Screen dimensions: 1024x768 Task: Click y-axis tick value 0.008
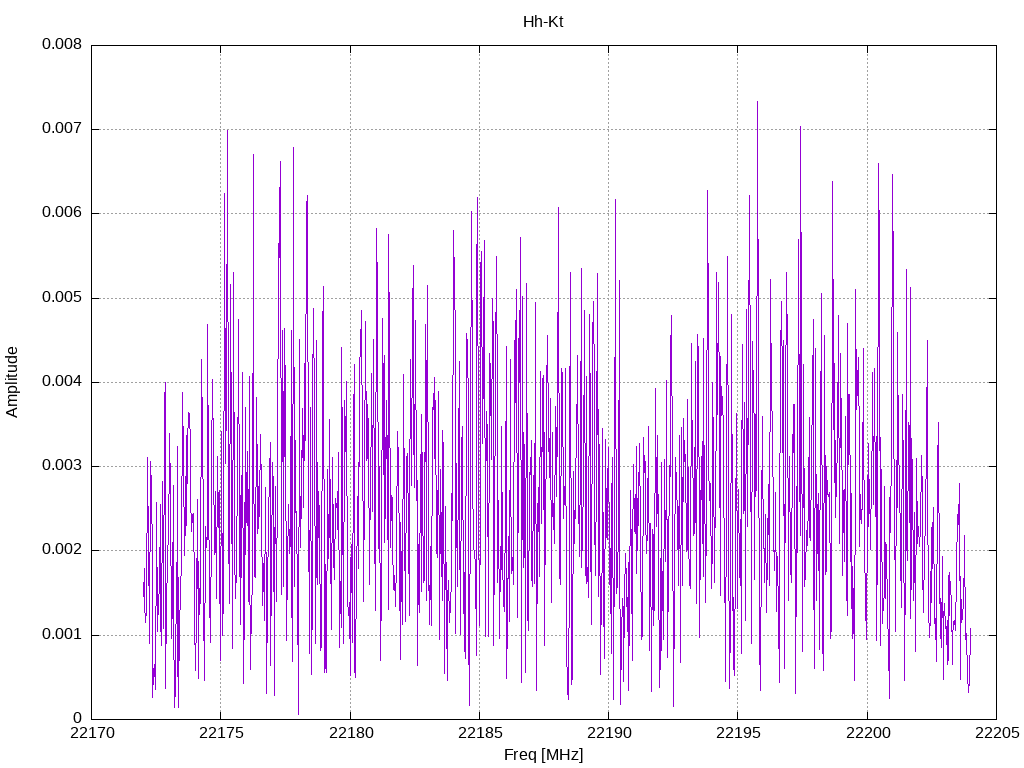click(62, 44)
